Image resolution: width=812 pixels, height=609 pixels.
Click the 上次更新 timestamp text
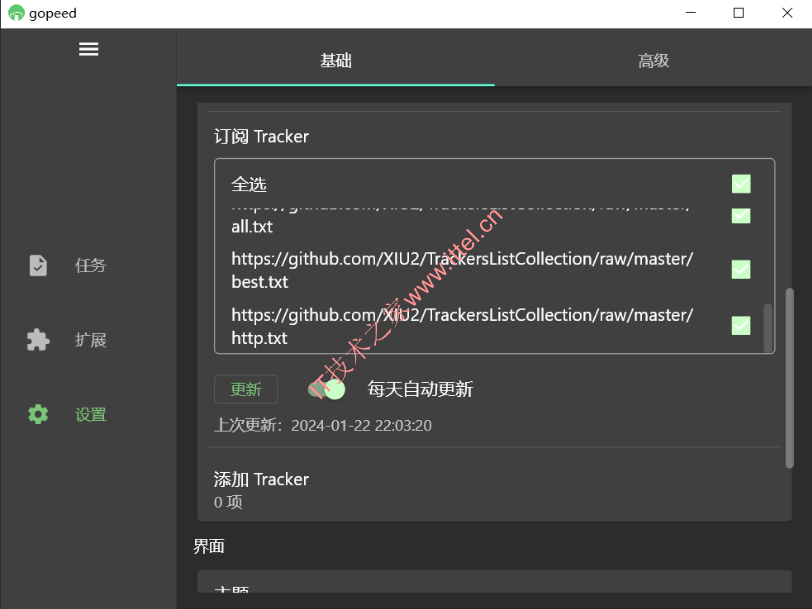pyautogui.click(x=323, y=425)
